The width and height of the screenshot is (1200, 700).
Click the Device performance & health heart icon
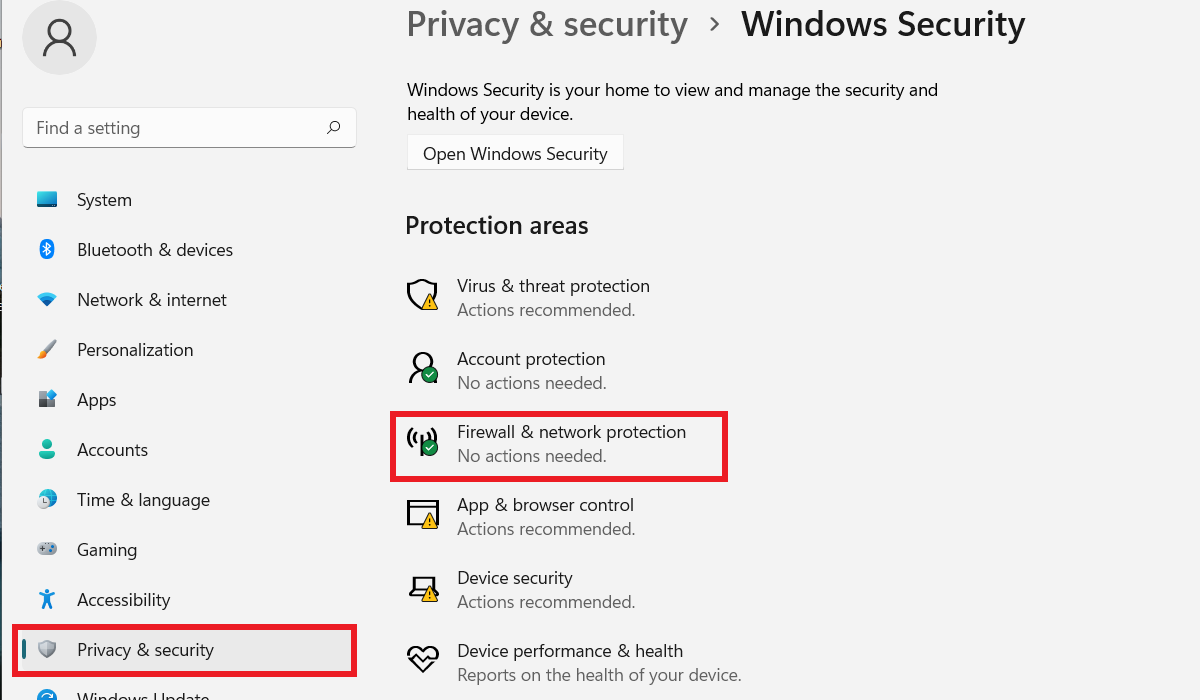(x=422, y=660)
